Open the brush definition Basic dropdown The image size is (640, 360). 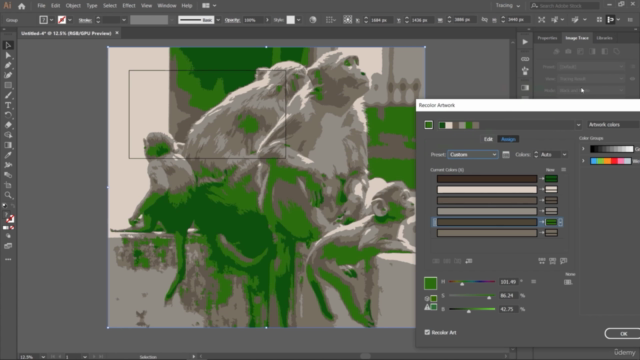coord(218,20)
